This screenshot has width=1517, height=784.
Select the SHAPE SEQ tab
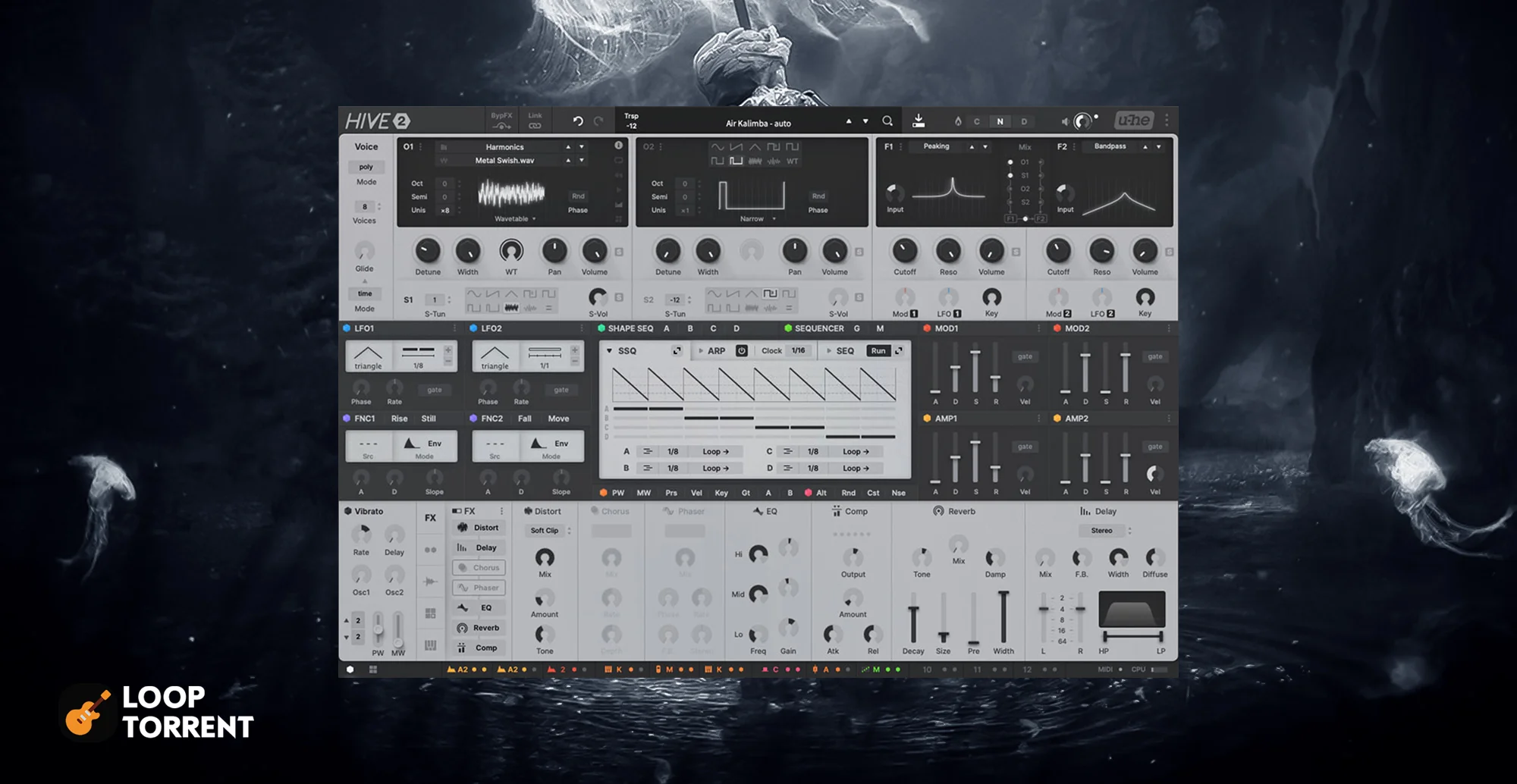pos(630,328)
